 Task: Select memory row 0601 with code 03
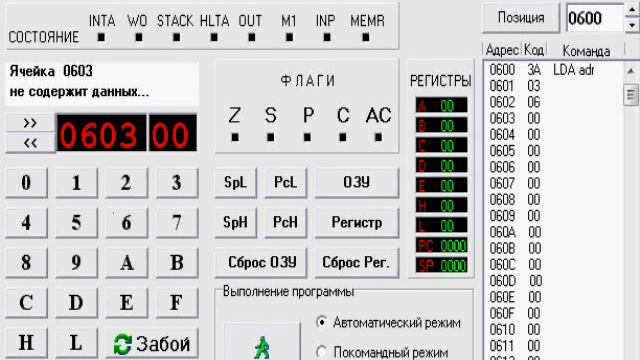click(553, 86)
